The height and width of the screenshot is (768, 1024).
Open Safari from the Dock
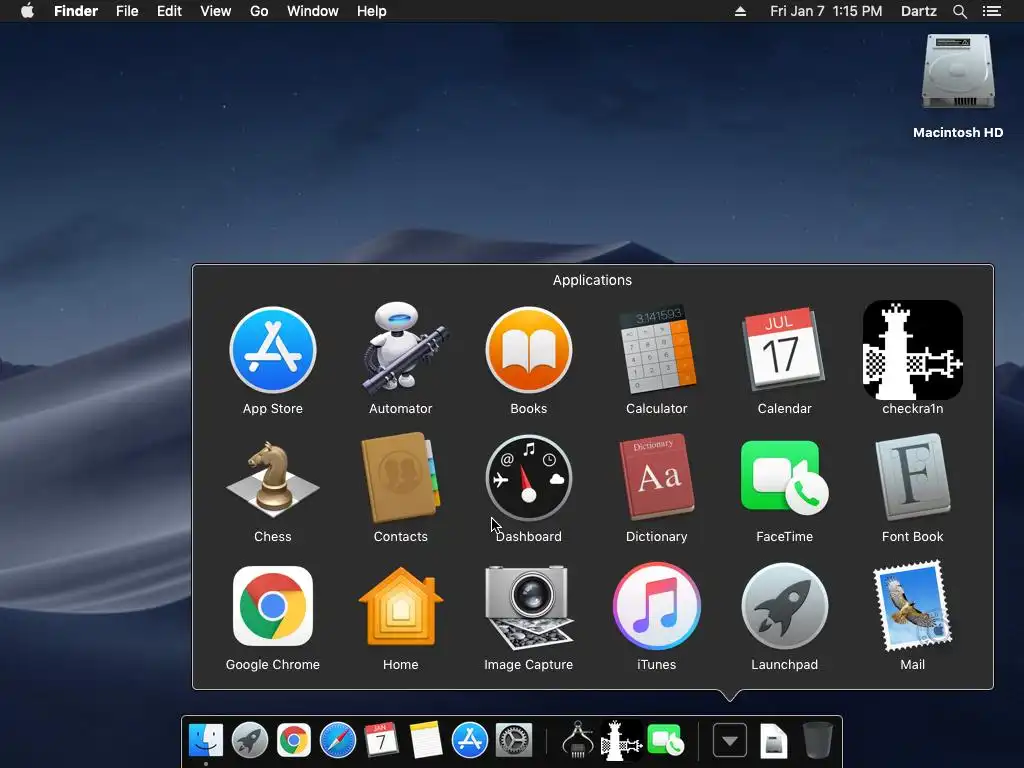pos(338,741)
